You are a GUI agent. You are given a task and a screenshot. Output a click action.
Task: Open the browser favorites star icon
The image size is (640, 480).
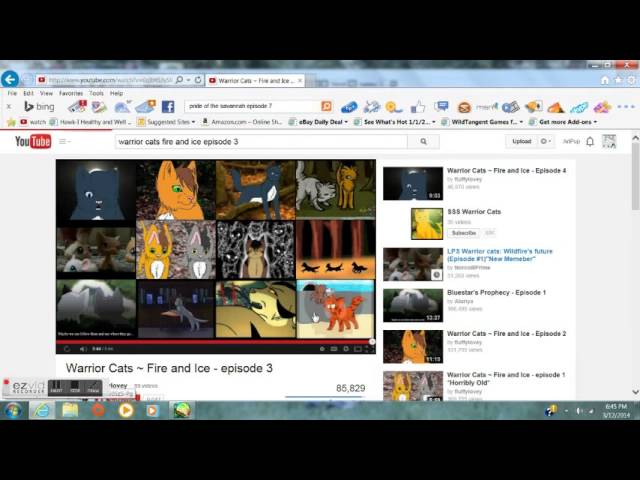click(x=618, y=80)
